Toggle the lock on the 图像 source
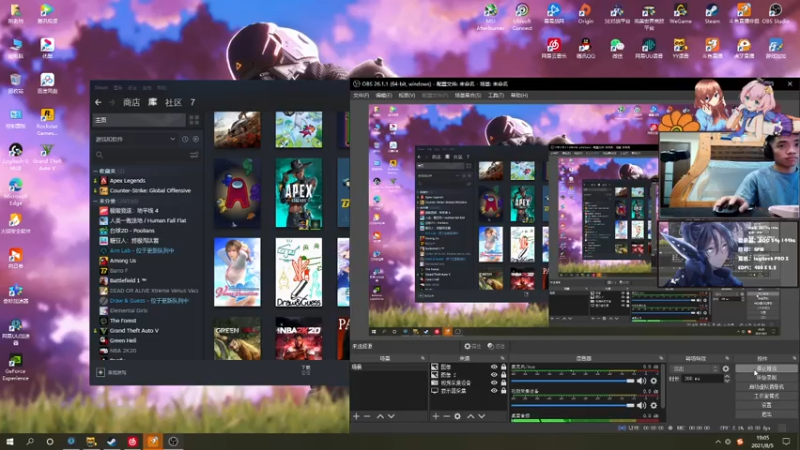 pyautogui.click(x=504, y=367)
